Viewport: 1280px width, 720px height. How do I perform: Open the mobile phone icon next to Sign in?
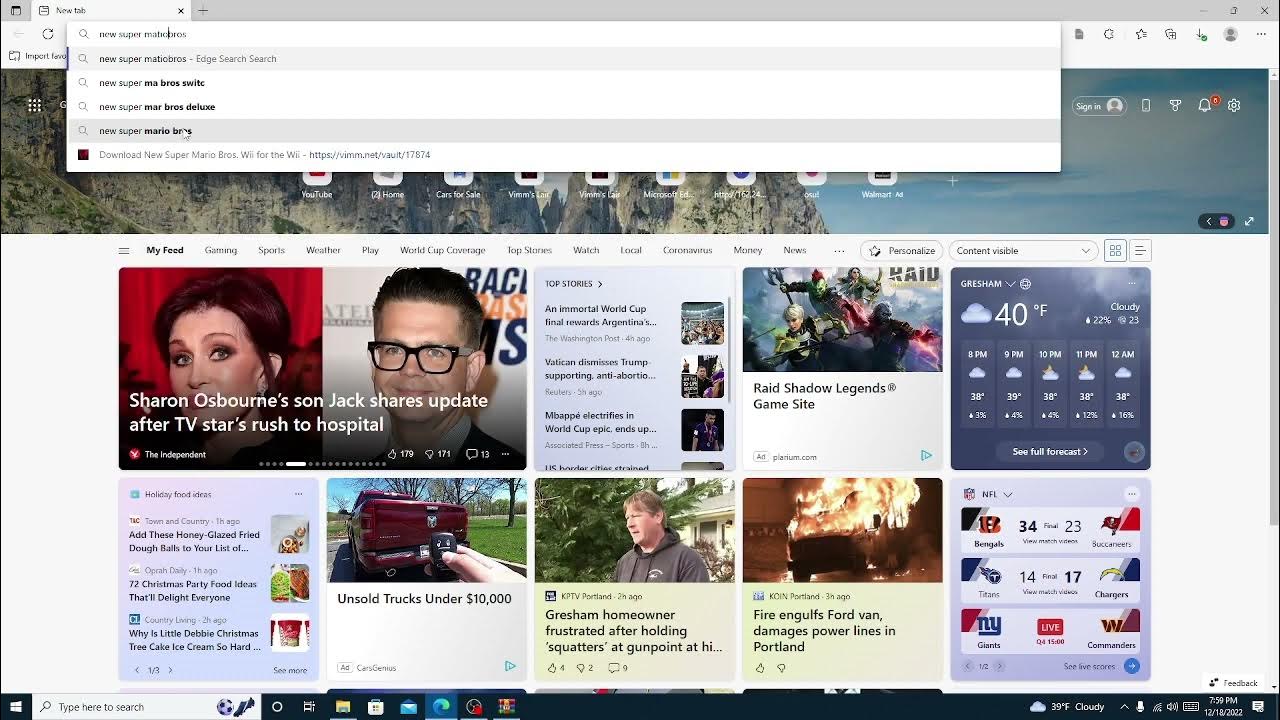tap(1146, 106)
